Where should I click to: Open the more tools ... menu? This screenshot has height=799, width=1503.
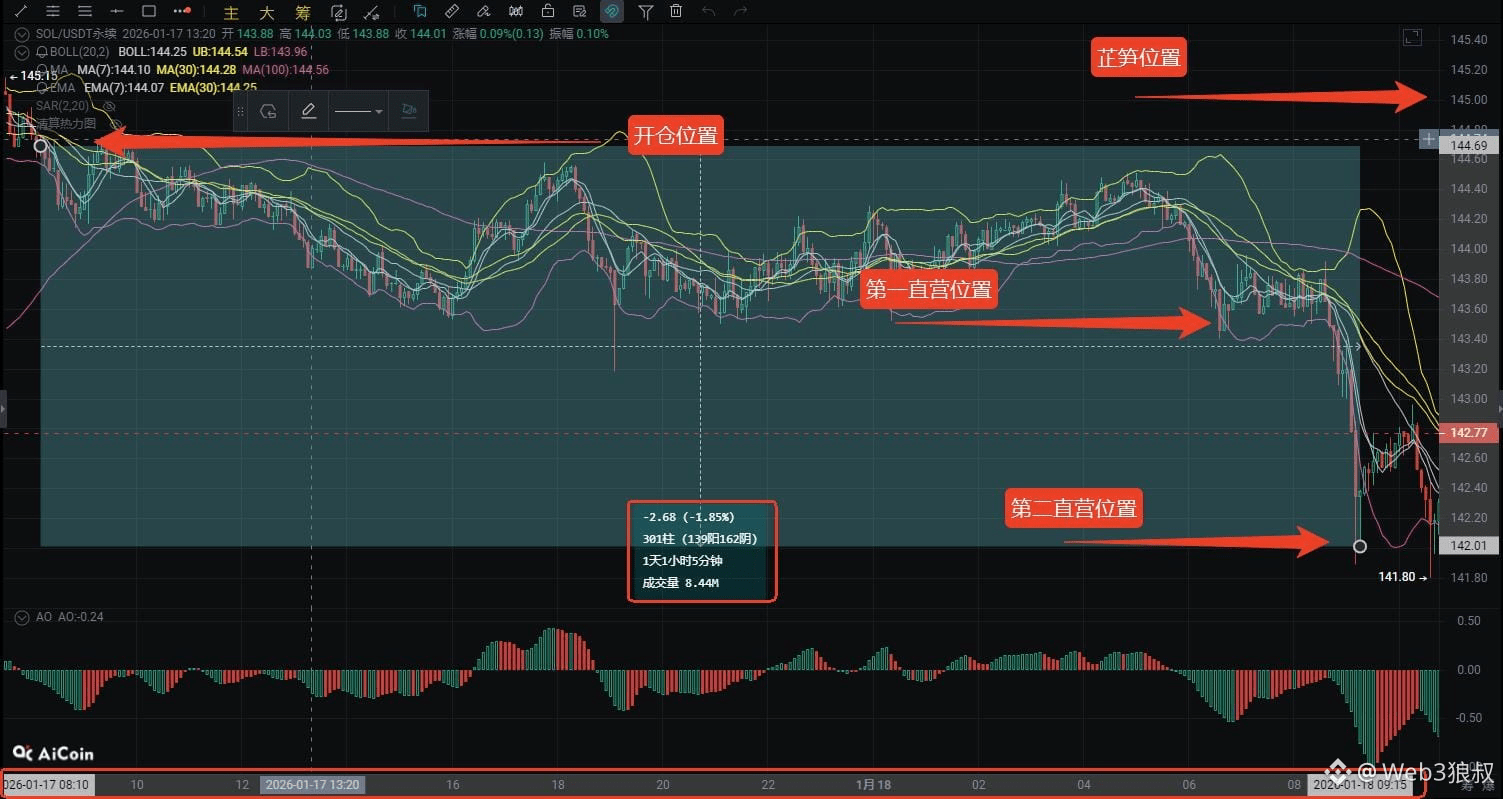tap(181, 11)
